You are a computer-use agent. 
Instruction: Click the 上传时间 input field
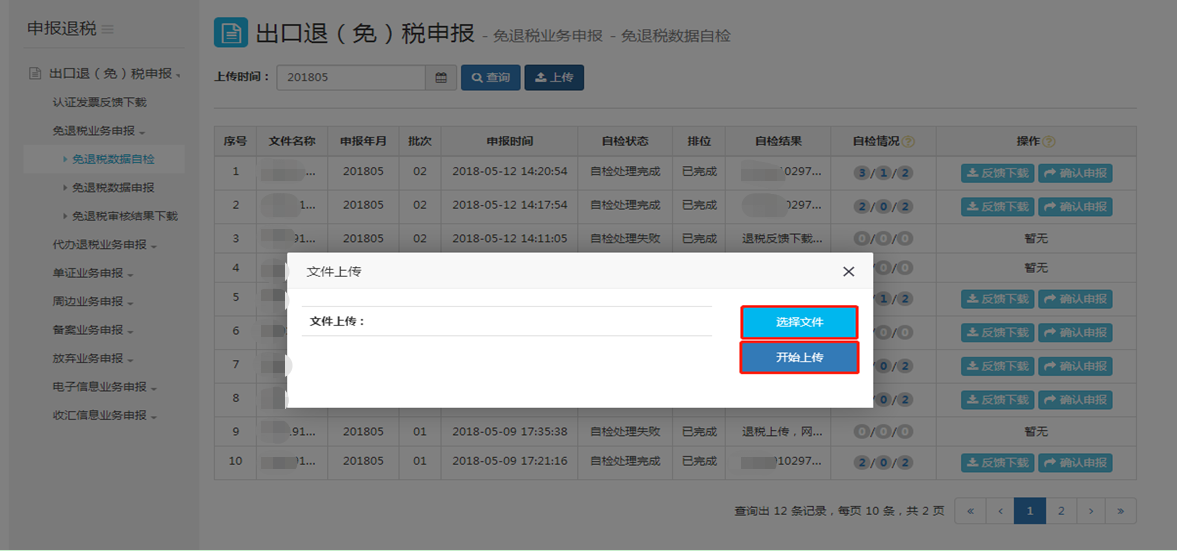tap(350, 78)
